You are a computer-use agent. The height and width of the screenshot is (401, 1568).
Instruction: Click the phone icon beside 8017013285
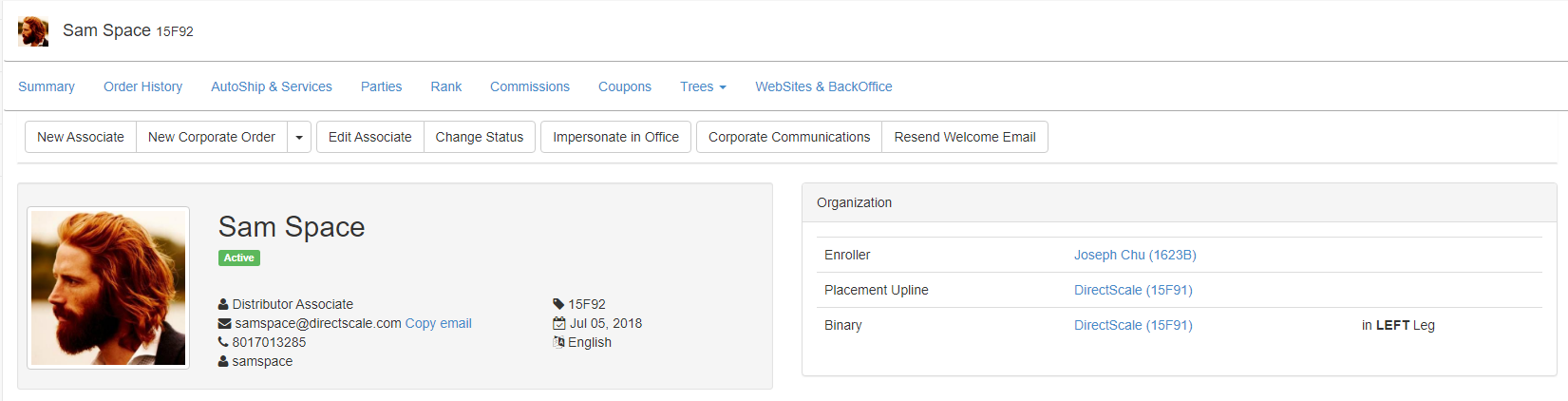pyautogui.click(x=223, y=342)
